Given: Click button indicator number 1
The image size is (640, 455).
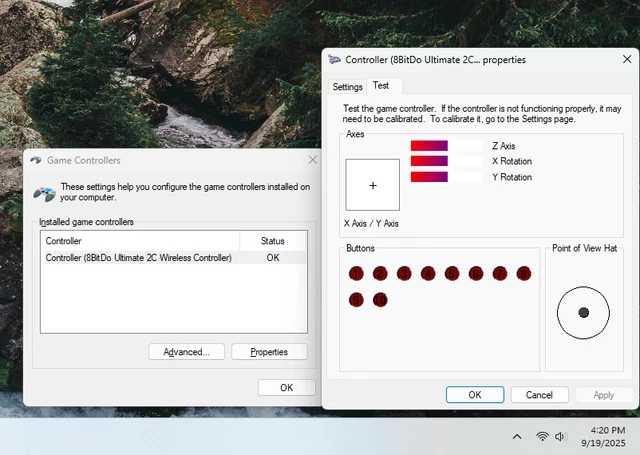Looking at the screenshot, I should click(x=356, y=273).
